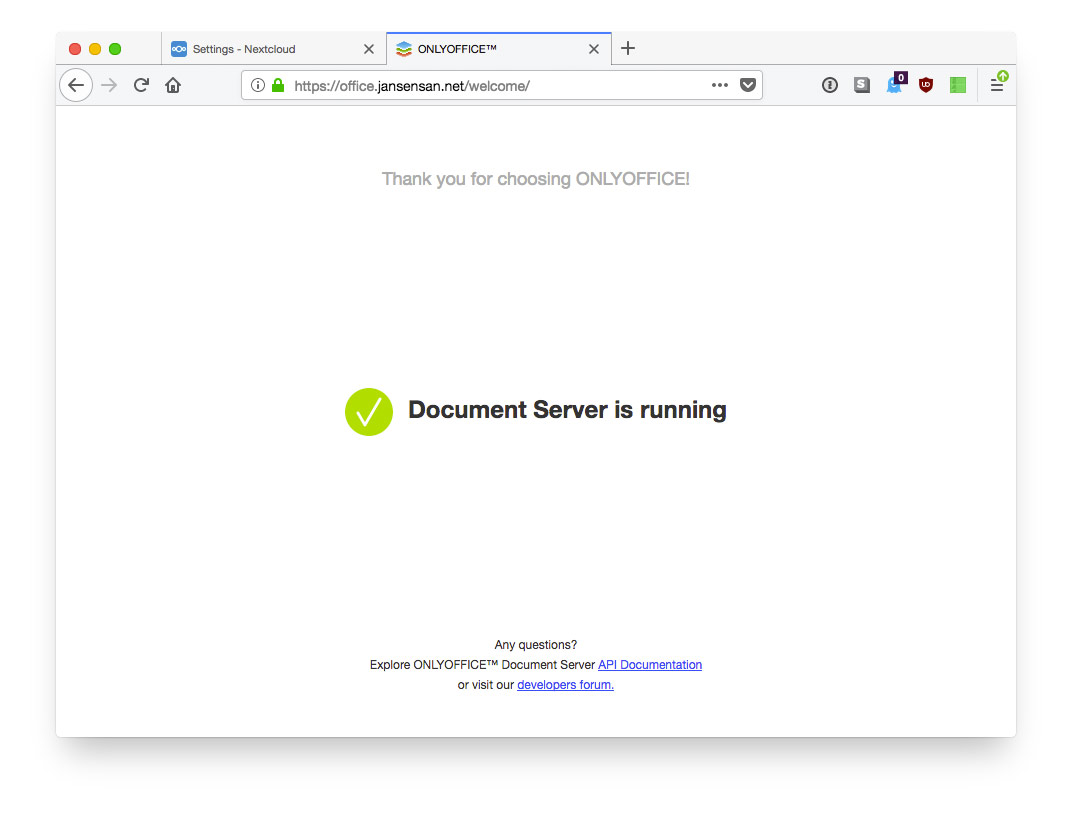
Task: Click the red close window button
Action: tap(75, 49)
